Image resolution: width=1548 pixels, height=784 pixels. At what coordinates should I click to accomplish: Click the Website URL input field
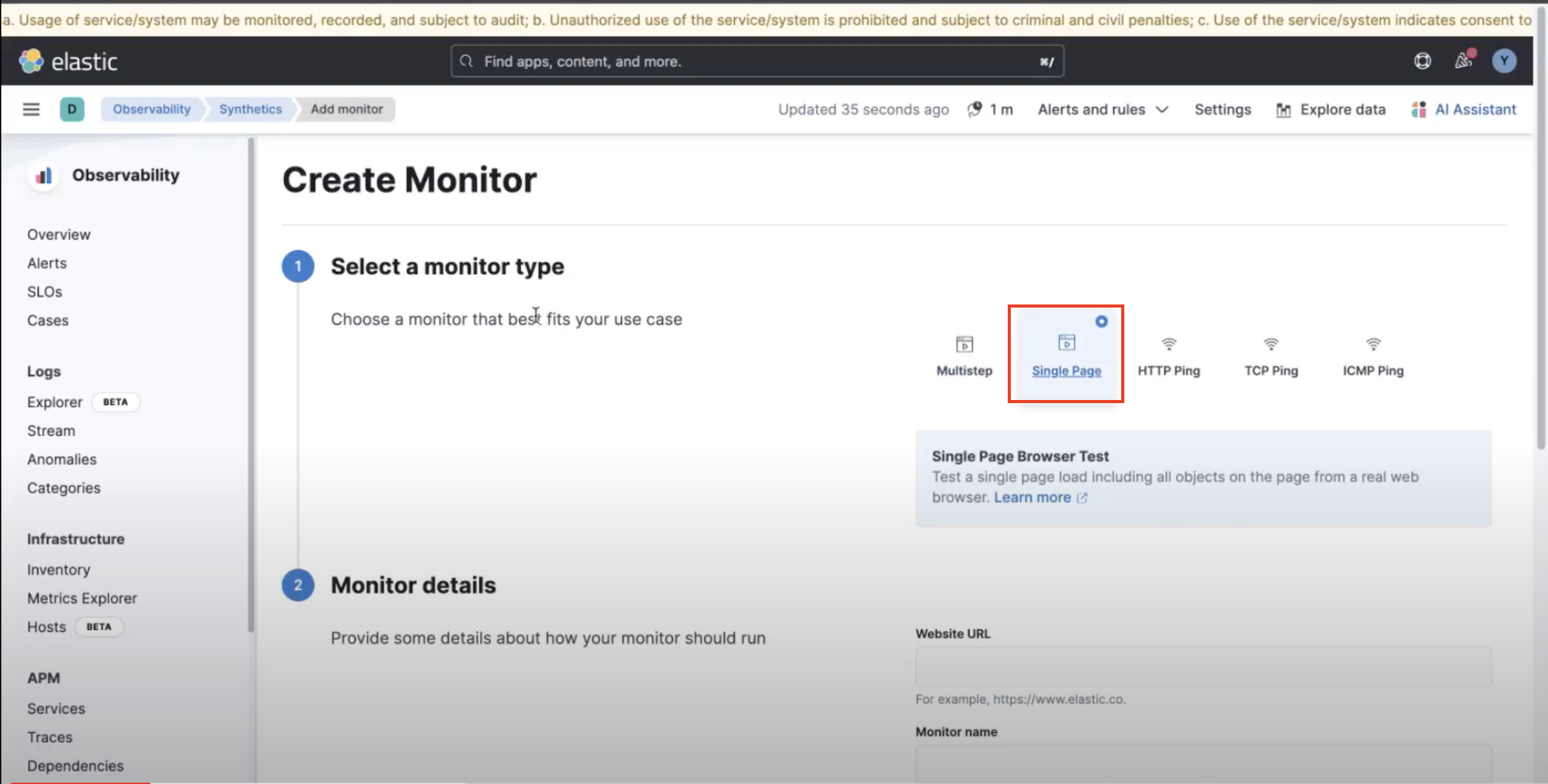1203,667
